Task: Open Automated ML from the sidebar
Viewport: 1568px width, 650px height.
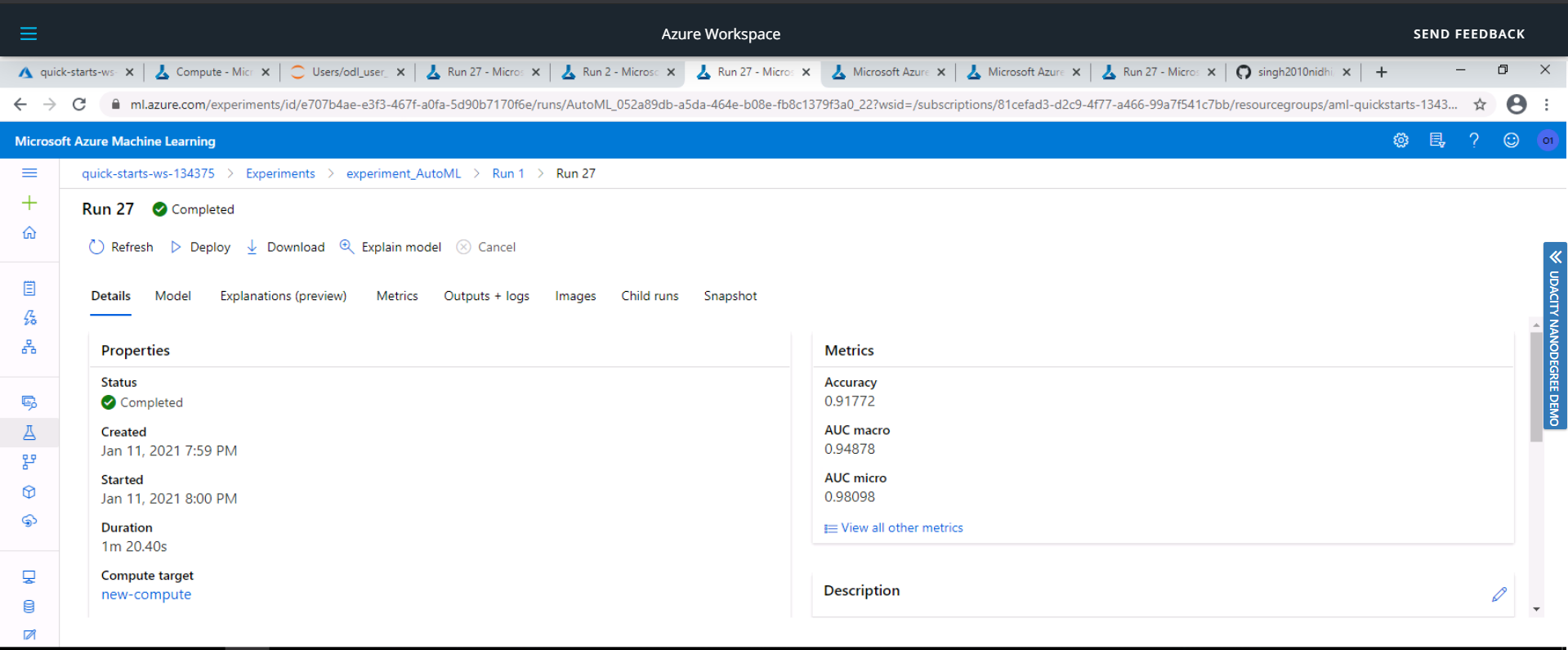Action: click(29, 317)
